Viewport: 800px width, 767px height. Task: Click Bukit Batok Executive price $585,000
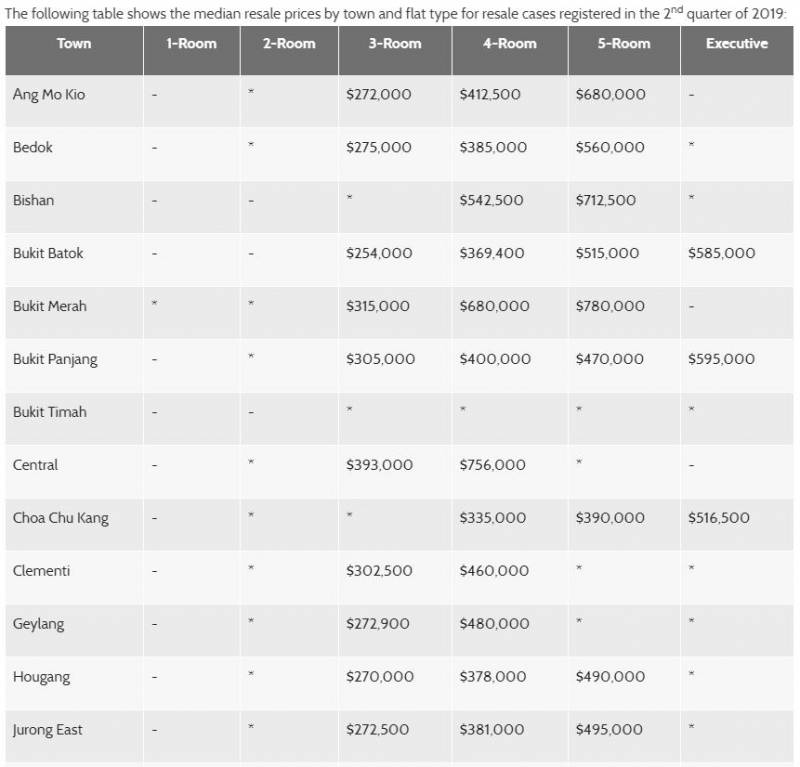tap(721, 253)
